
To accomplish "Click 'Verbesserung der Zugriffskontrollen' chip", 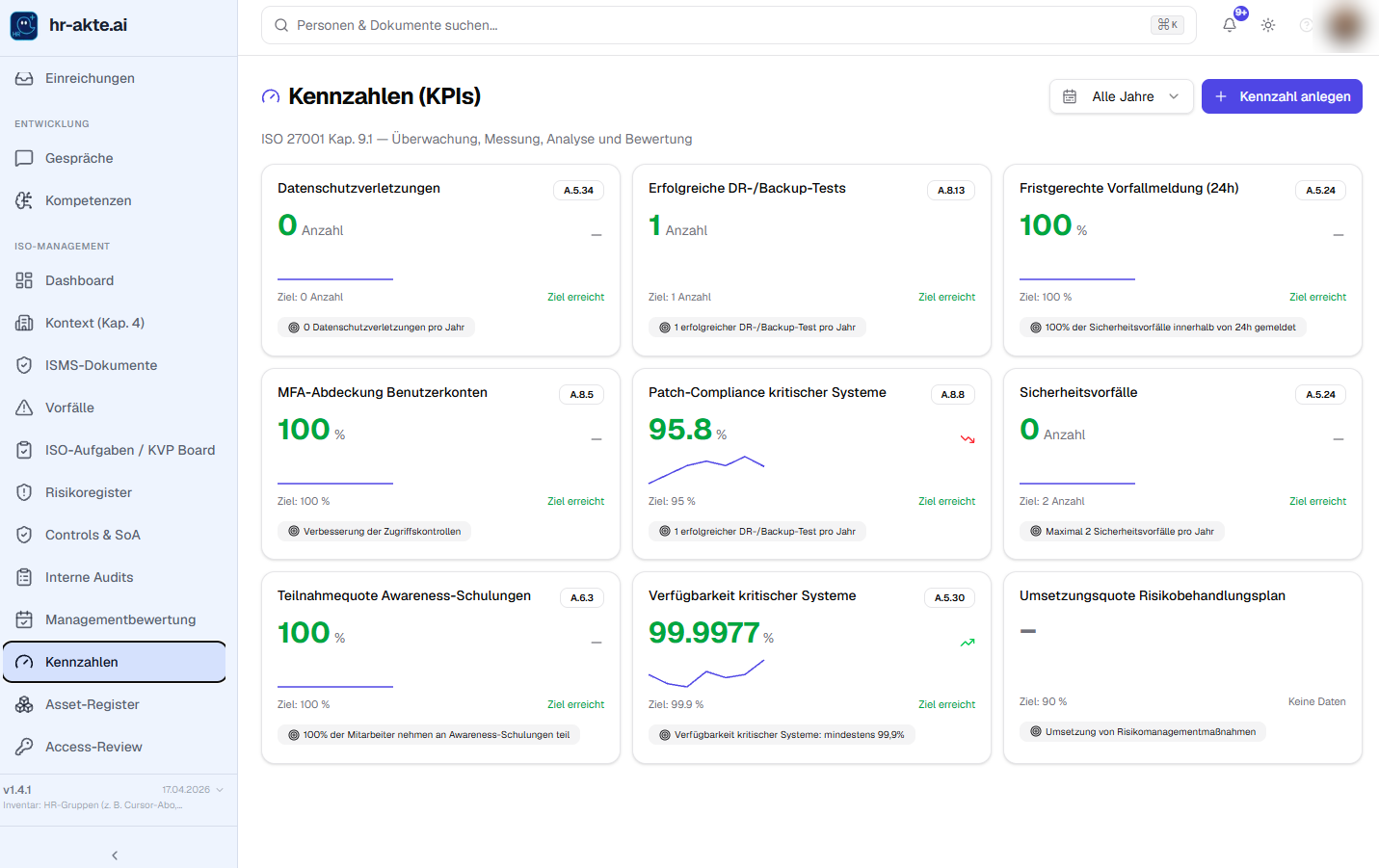I will (374, 532).
